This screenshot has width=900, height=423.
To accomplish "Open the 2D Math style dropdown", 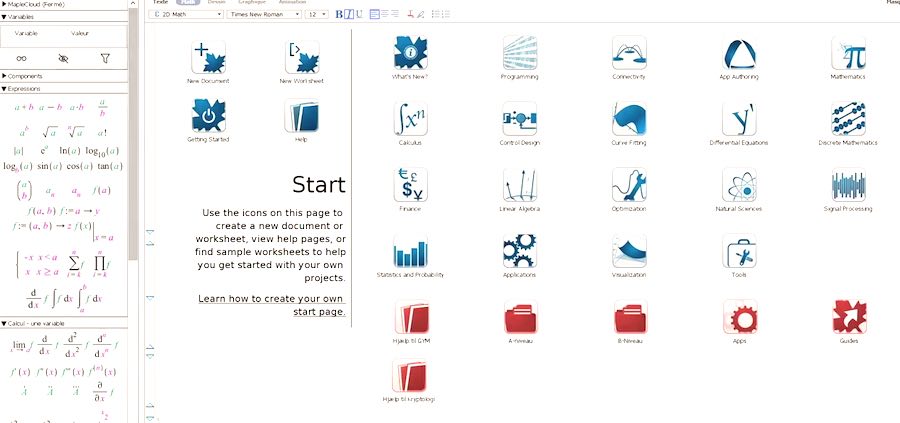I will (x=185, y=14).
